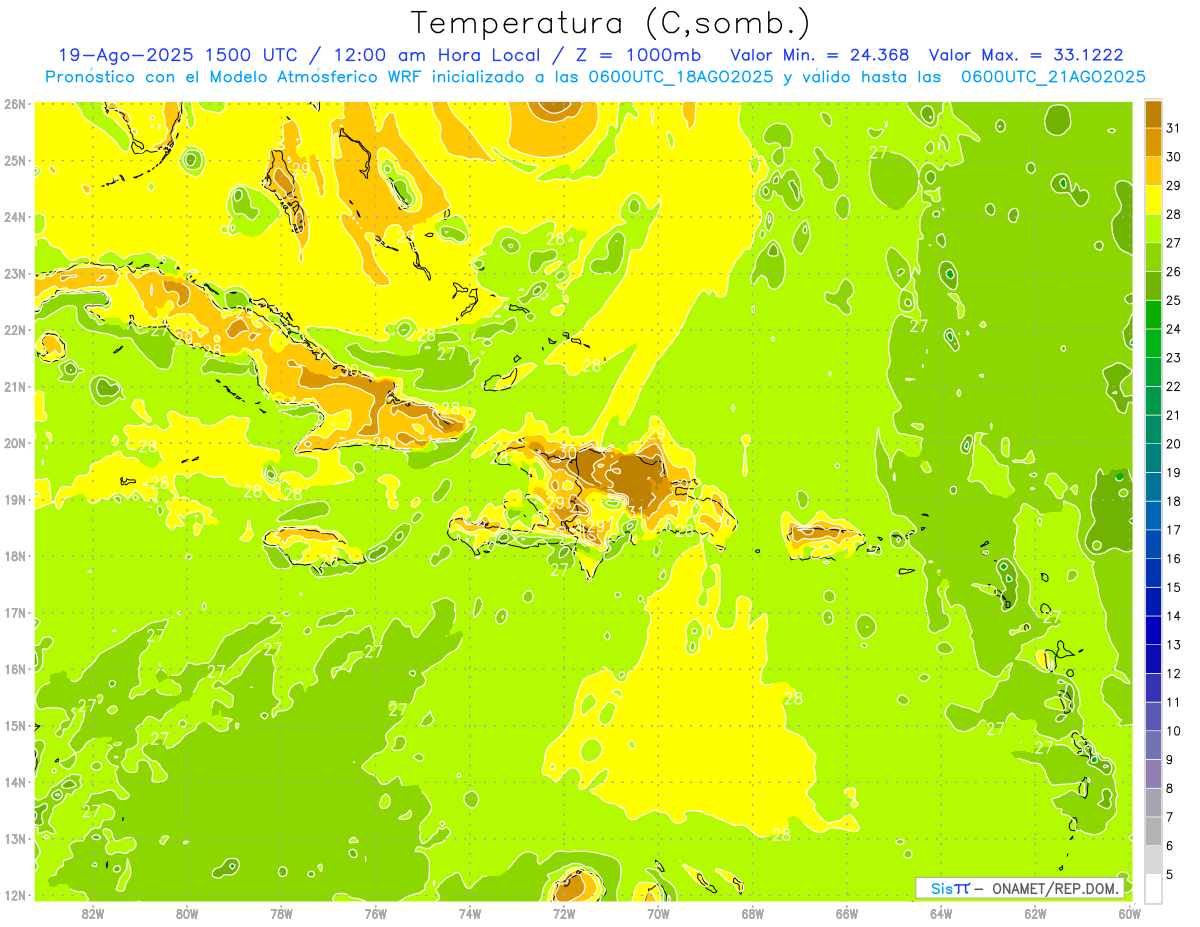
Task: Click the 74W longitude axis label
Action: pos(470,912)
